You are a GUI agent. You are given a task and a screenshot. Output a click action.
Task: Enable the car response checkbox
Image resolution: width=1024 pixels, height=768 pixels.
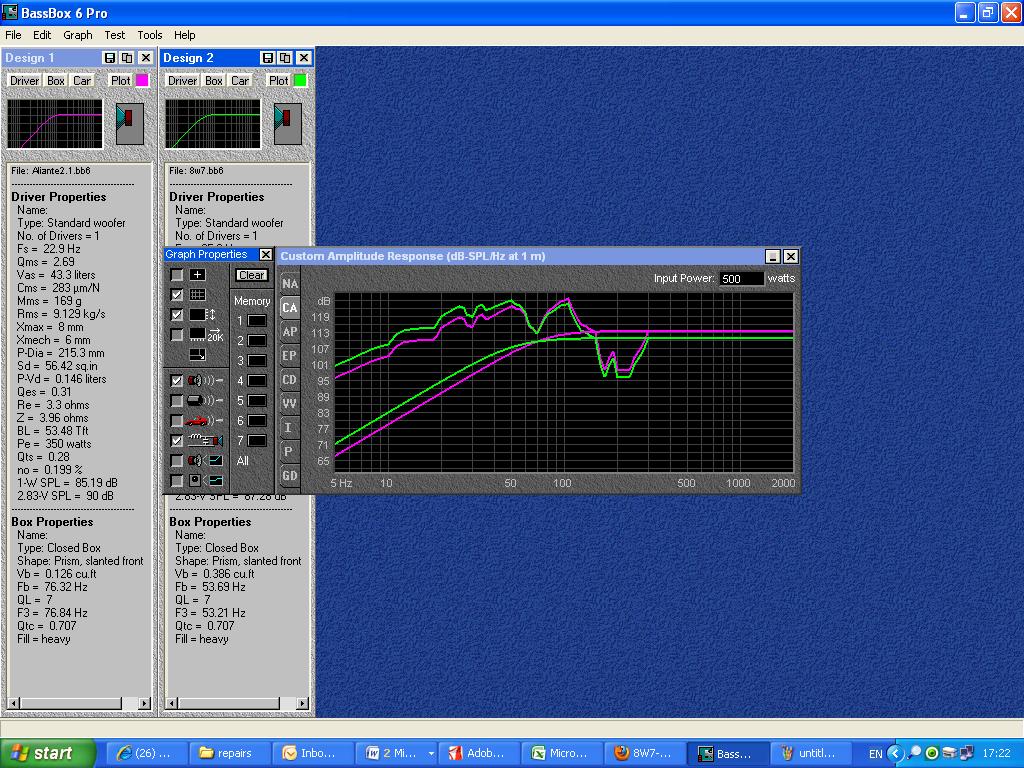[176, 421]
